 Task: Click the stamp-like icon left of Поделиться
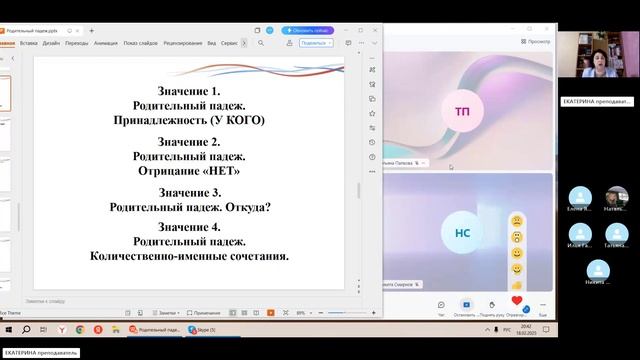[289, 43]
